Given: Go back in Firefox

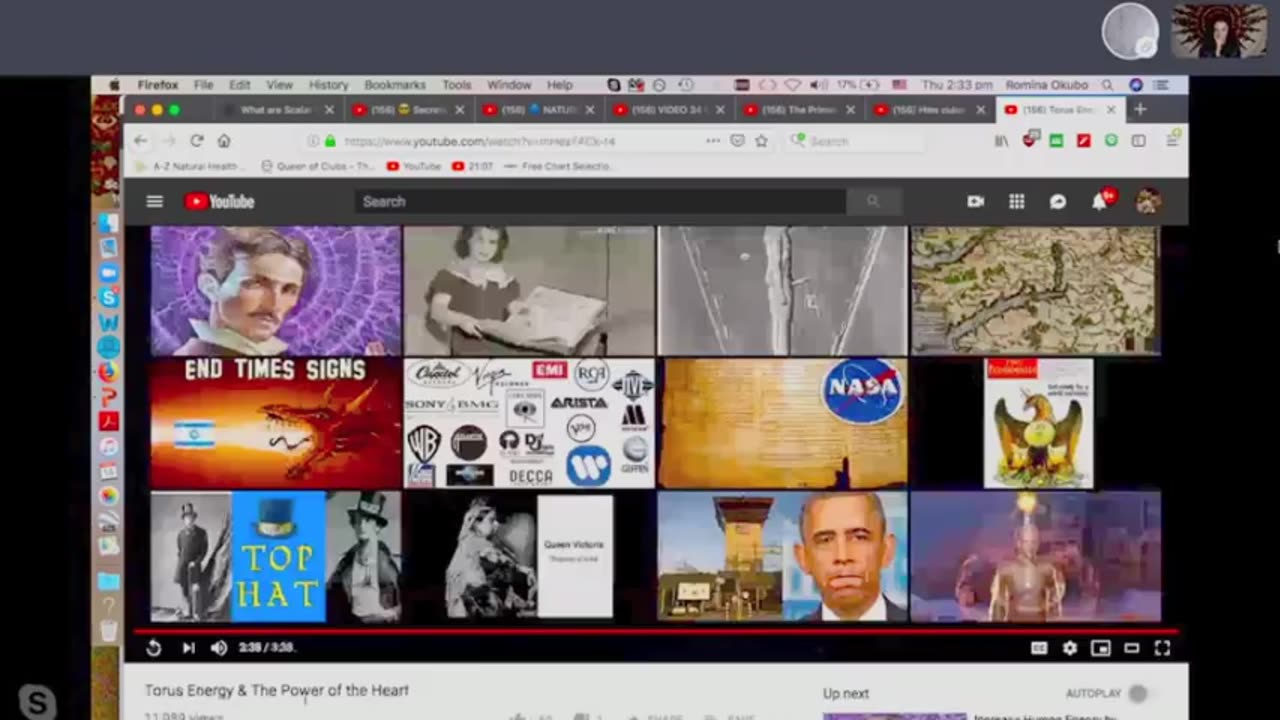Looking at the screenshot, I should [x=140, y=141].
